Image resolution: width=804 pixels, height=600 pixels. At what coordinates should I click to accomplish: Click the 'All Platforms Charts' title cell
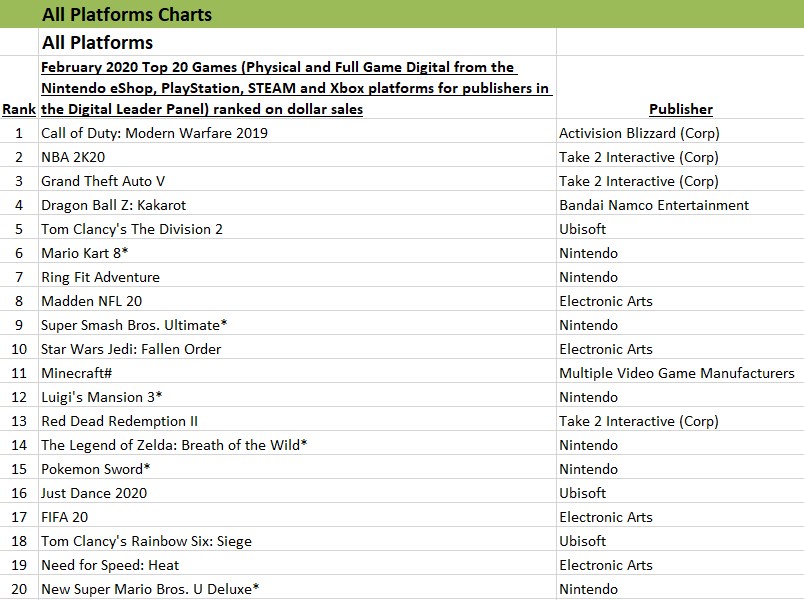tap(127, 15)
